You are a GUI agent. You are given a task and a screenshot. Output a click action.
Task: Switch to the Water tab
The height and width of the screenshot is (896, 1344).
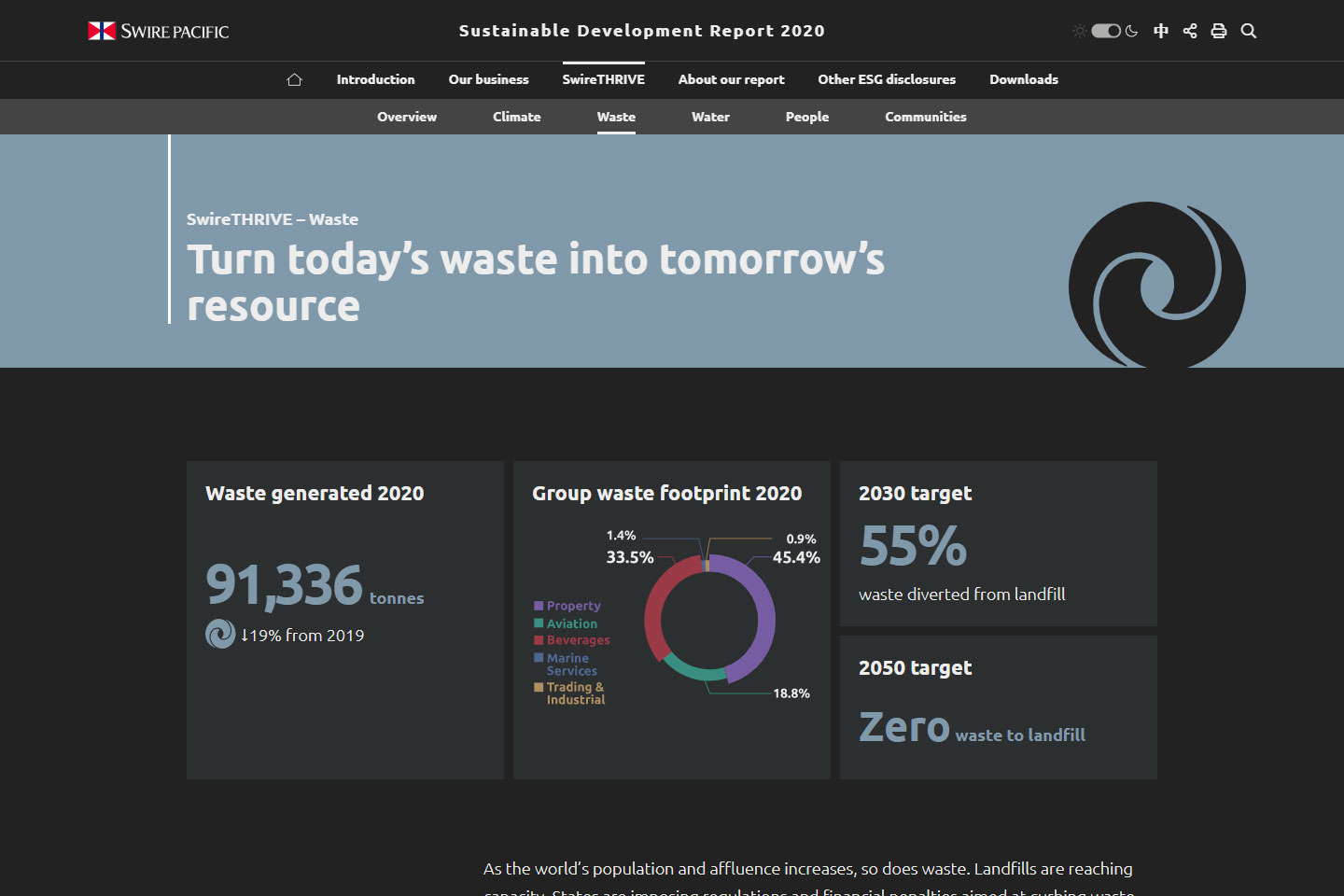(x=710, y=117)
